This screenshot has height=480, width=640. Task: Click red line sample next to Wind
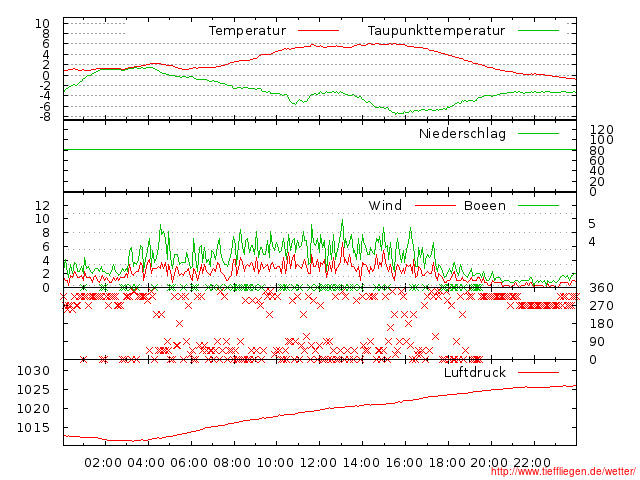point(435,205)
